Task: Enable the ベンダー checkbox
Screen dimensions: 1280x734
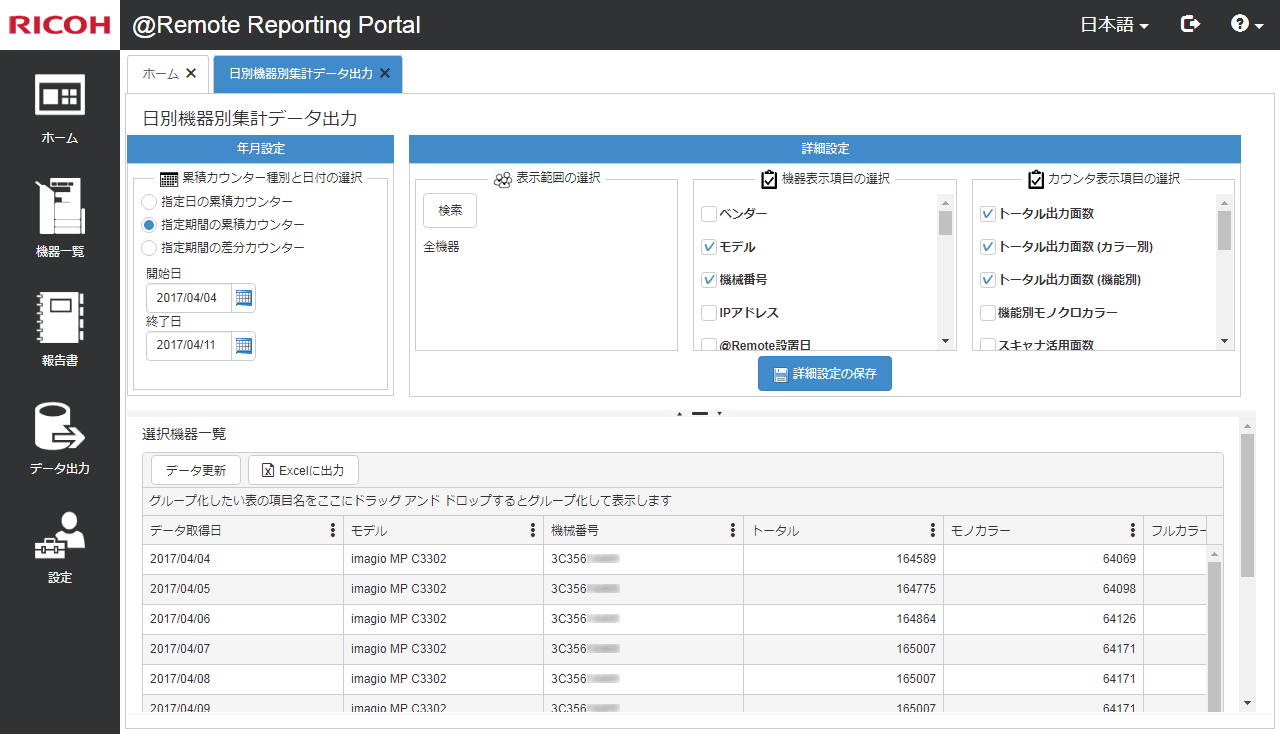Action: (709, 214)
